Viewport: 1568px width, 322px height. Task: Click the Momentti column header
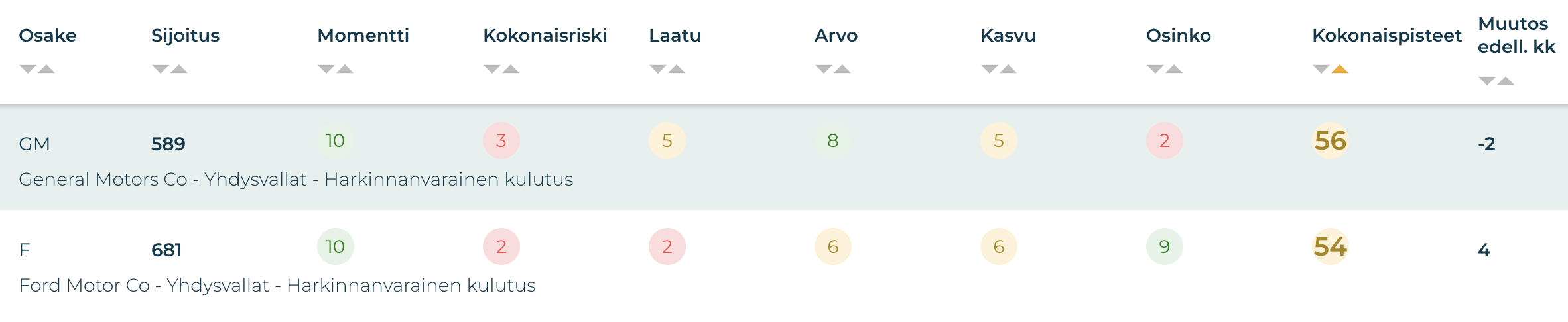pyautogui.click(x=363, y=36)
